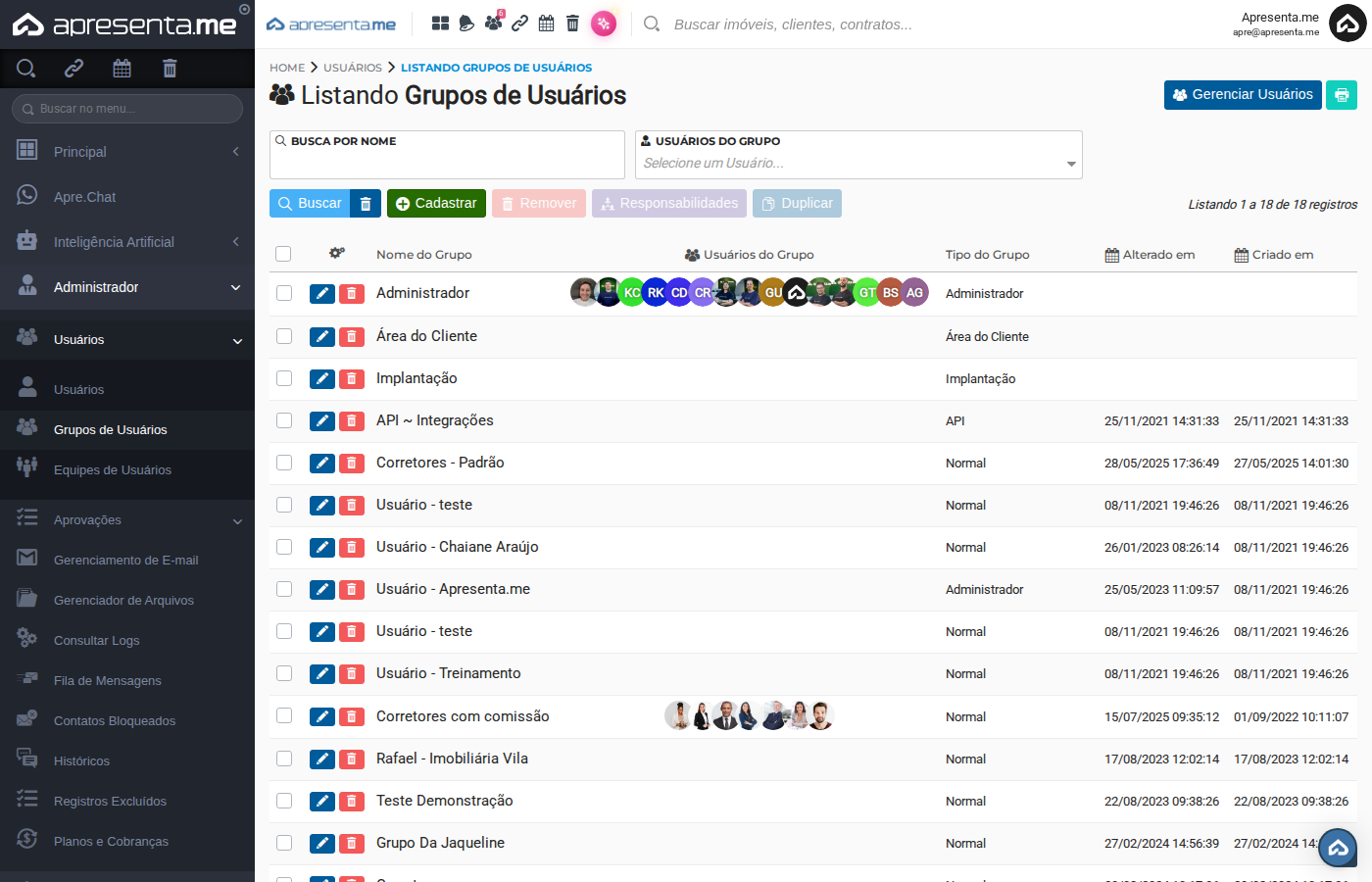1372x882 pixels.
Task: Open Fila de Mensagens in sidebar
Action: [x=127, y=681]
